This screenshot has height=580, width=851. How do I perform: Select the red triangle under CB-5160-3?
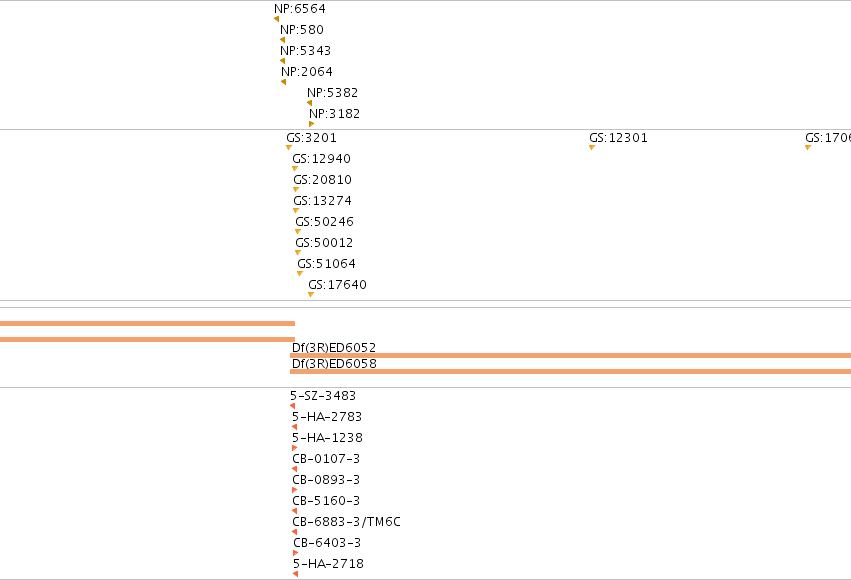pyautogui.click(x=295, y=511)
